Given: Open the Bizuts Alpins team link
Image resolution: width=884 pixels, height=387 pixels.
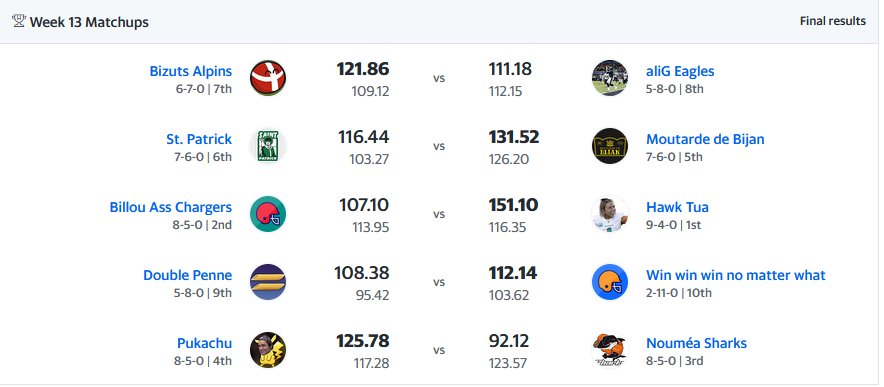Looking at the screenshot, I should (191, 71).
